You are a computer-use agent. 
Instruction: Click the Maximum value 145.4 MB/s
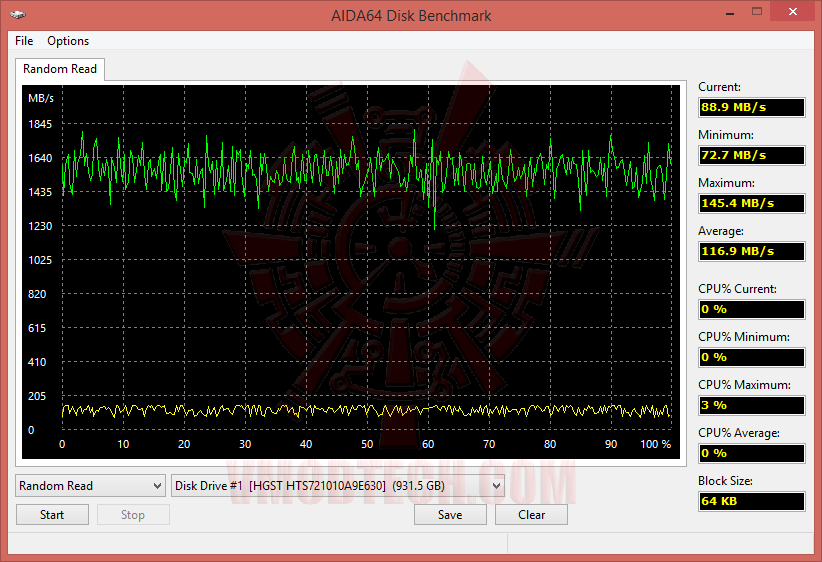click(751, 203)
